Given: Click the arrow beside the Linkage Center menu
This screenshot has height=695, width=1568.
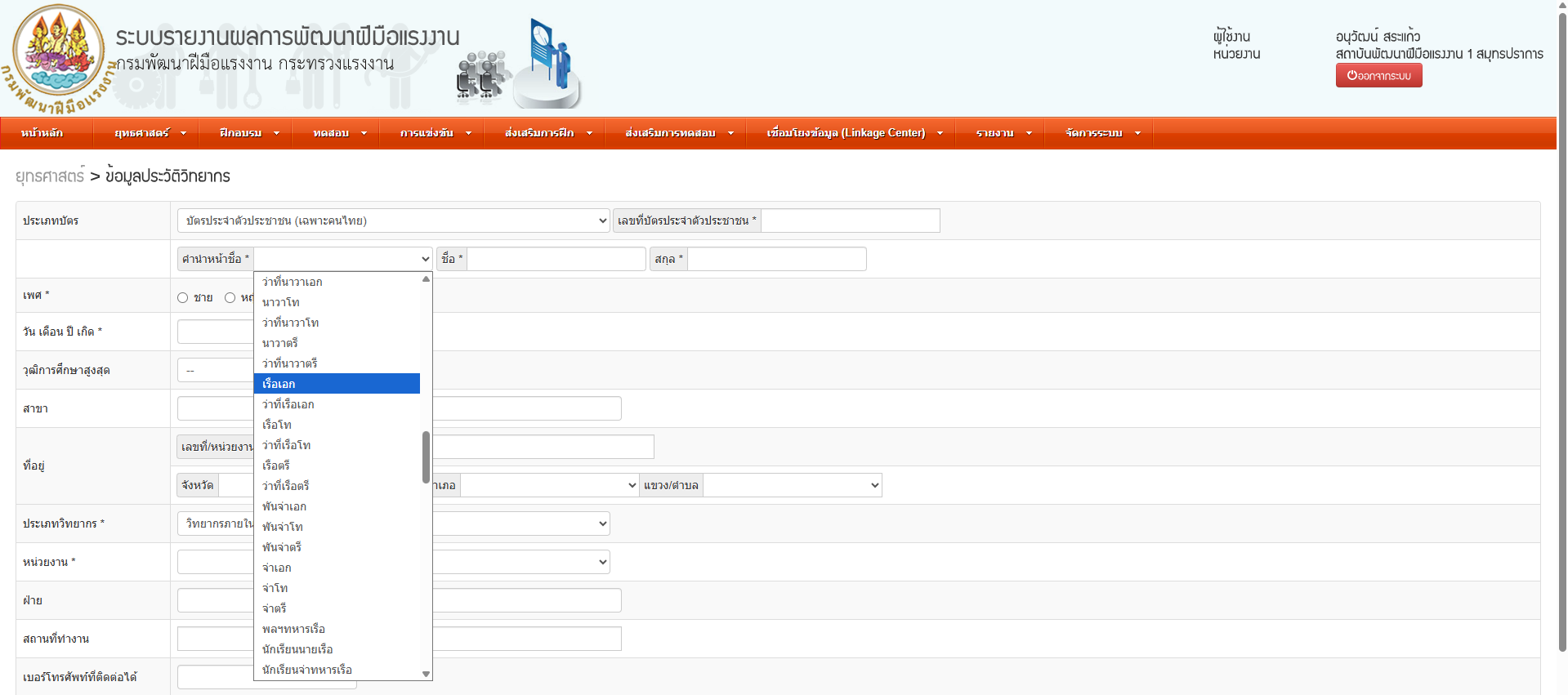Looking at the screenshot, I should point(940,133).
